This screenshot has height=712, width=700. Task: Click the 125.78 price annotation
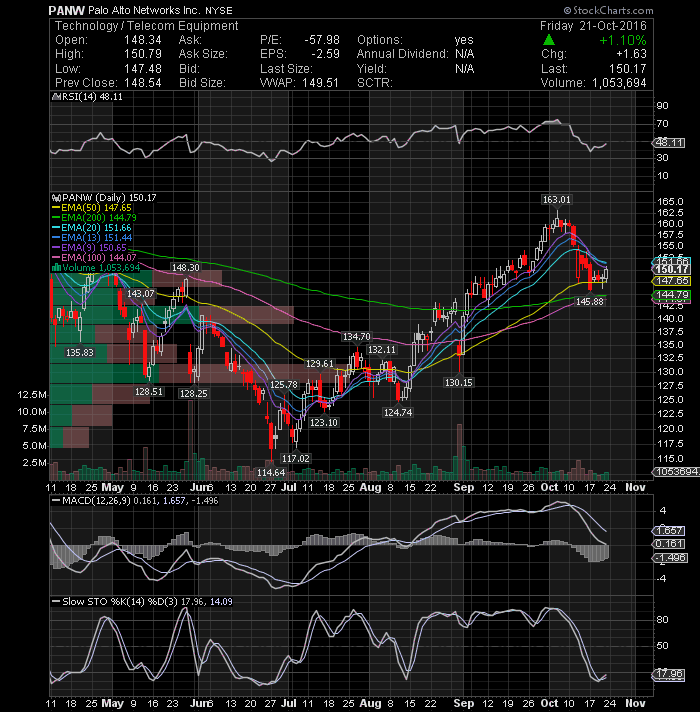(x=284, y=385)
